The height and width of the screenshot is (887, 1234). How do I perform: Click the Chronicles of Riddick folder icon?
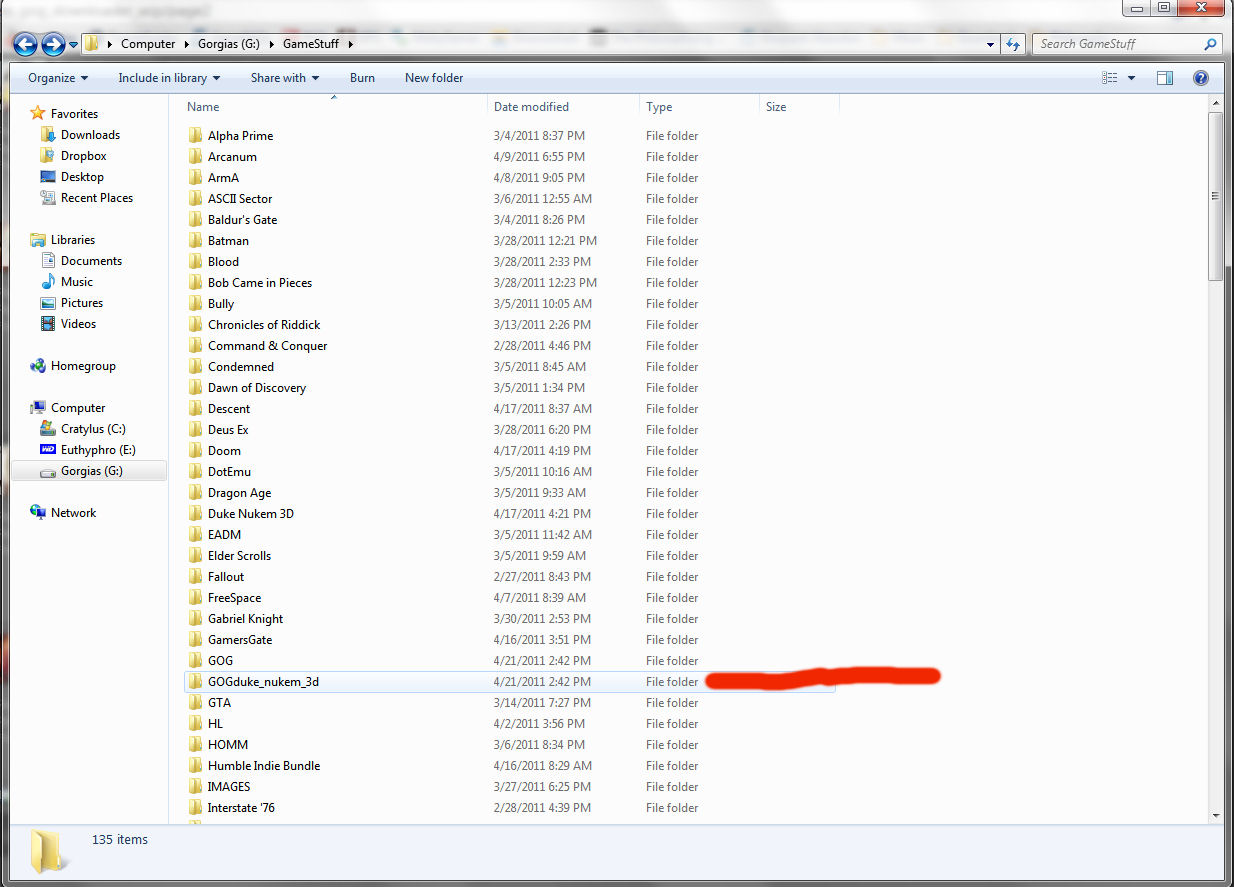pyautogui.click(x=195, y=325)
